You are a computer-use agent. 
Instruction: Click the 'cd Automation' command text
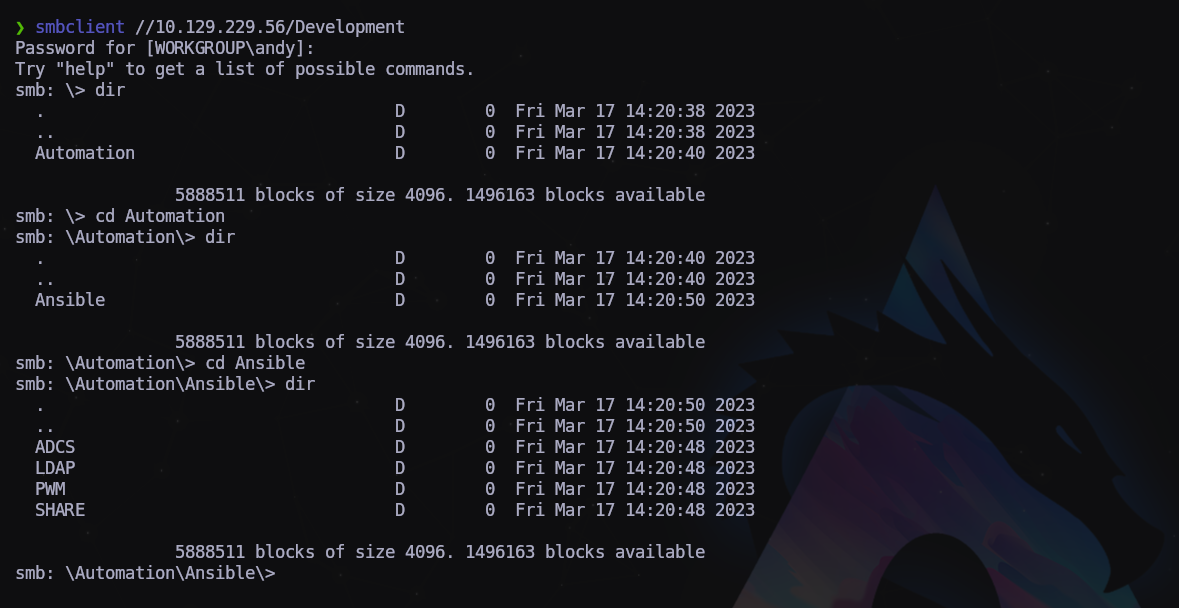tap(160, 216)
